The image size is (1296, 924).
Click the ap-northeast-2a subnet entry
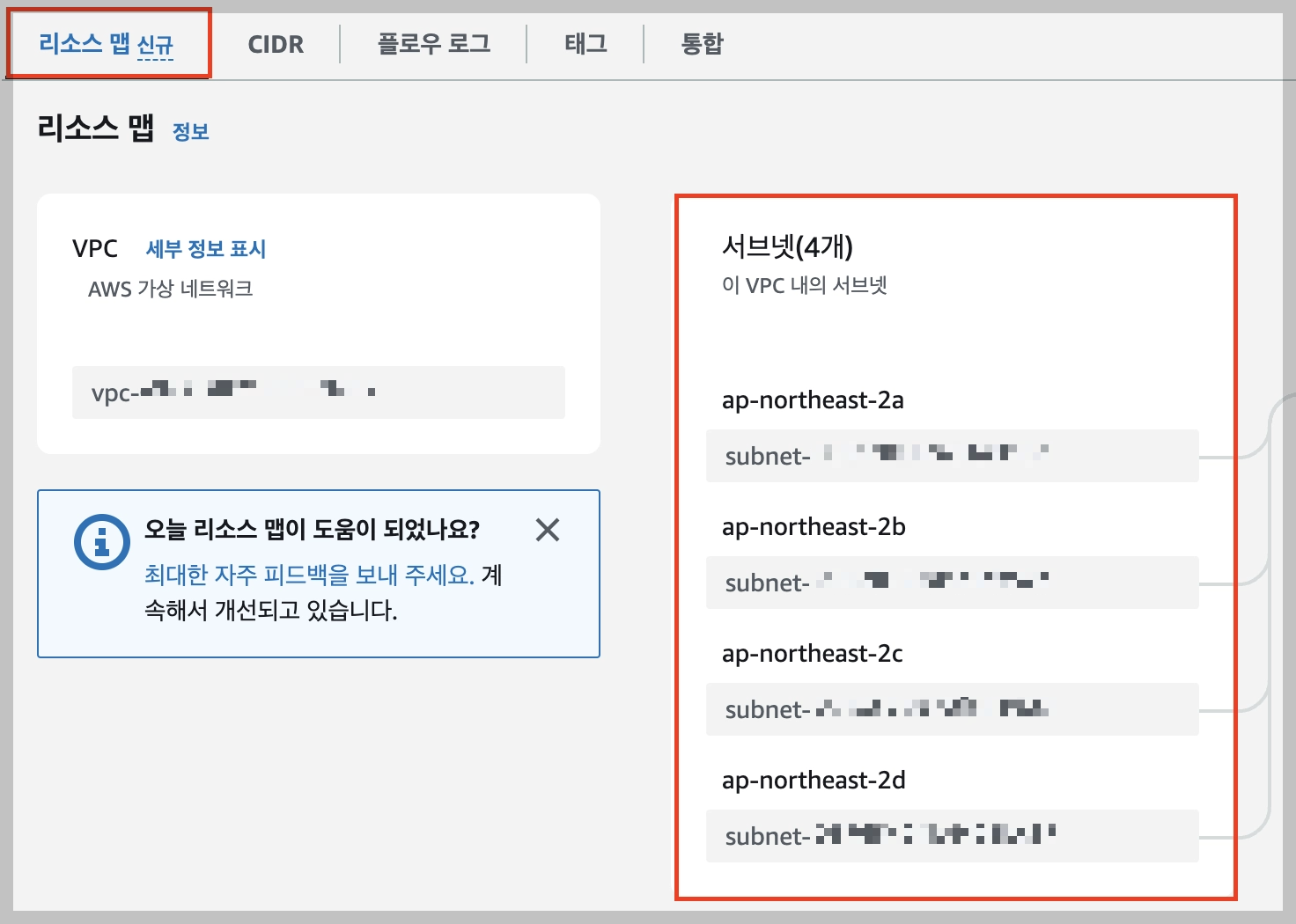pos(951,456)
